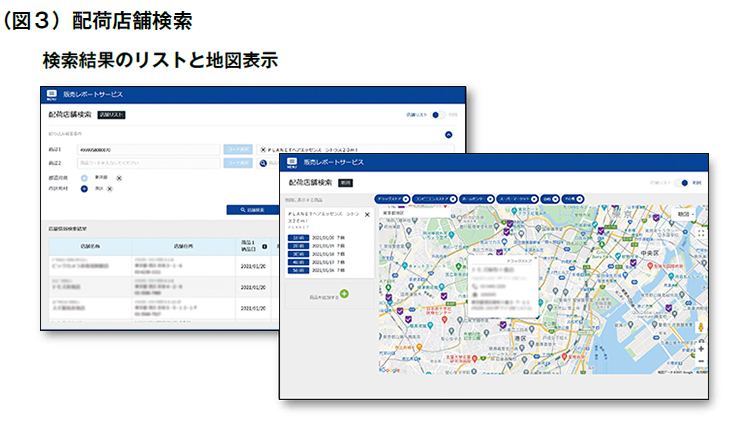Toggle 店舗リスト/地図 switch in the list window

[437, 115]
